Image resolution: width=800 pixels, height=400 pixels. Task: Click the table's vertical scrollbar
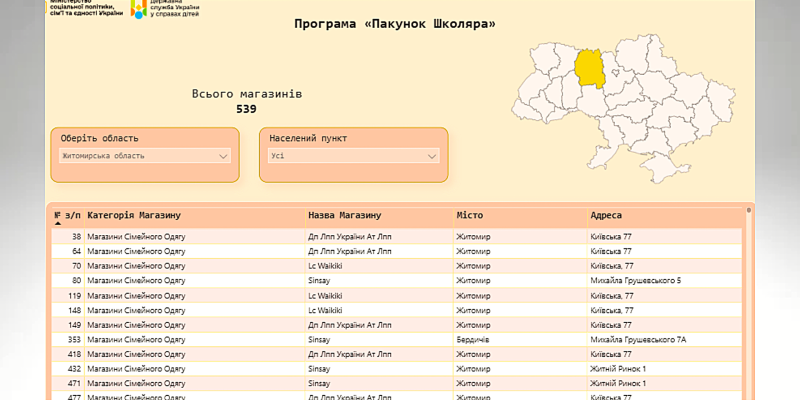coord(746,300)
